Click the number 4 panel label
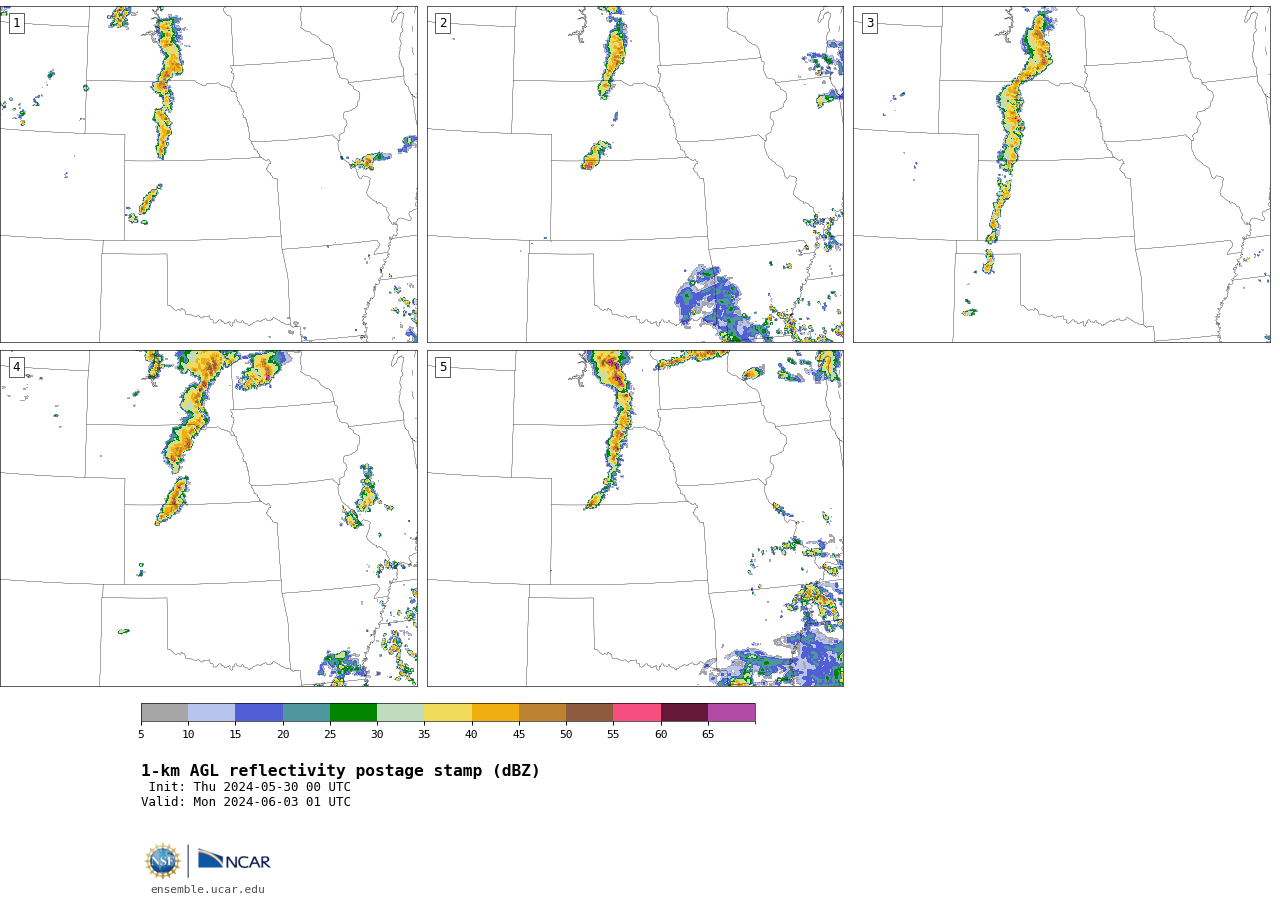The width and height of the screenshot is (1280, 901). 16,367
